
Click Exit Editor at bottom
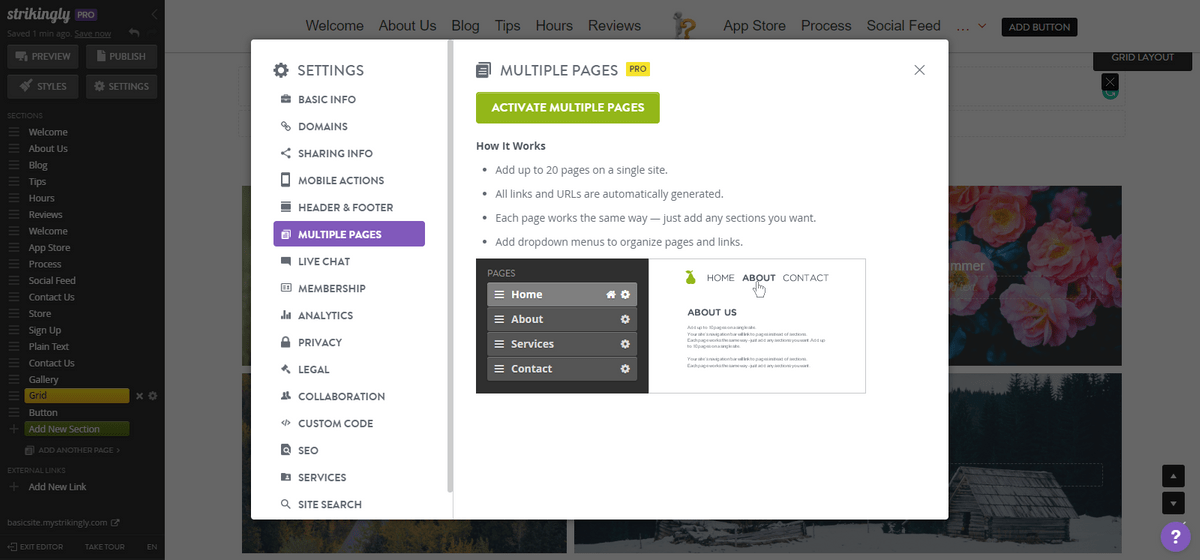(35, 547)
